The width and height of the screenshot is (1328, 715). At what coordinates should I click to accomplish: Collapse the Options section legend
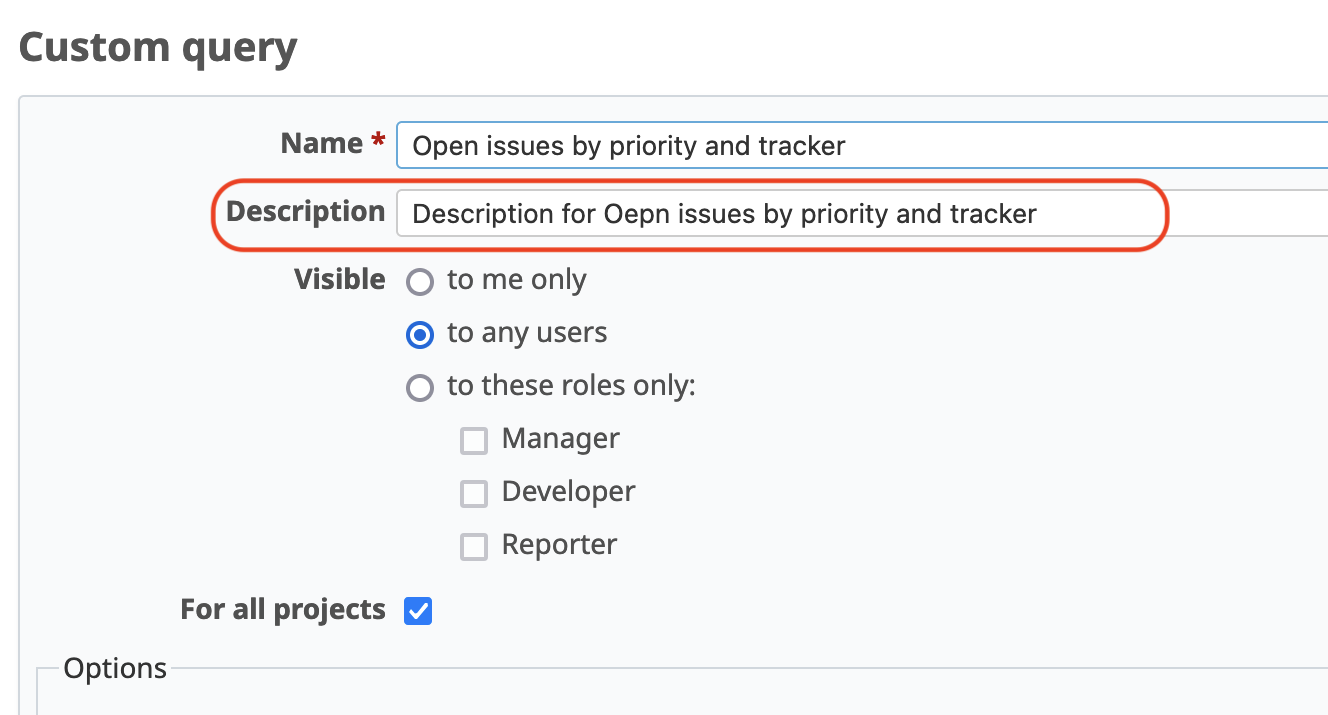click(x=115, y=668)
